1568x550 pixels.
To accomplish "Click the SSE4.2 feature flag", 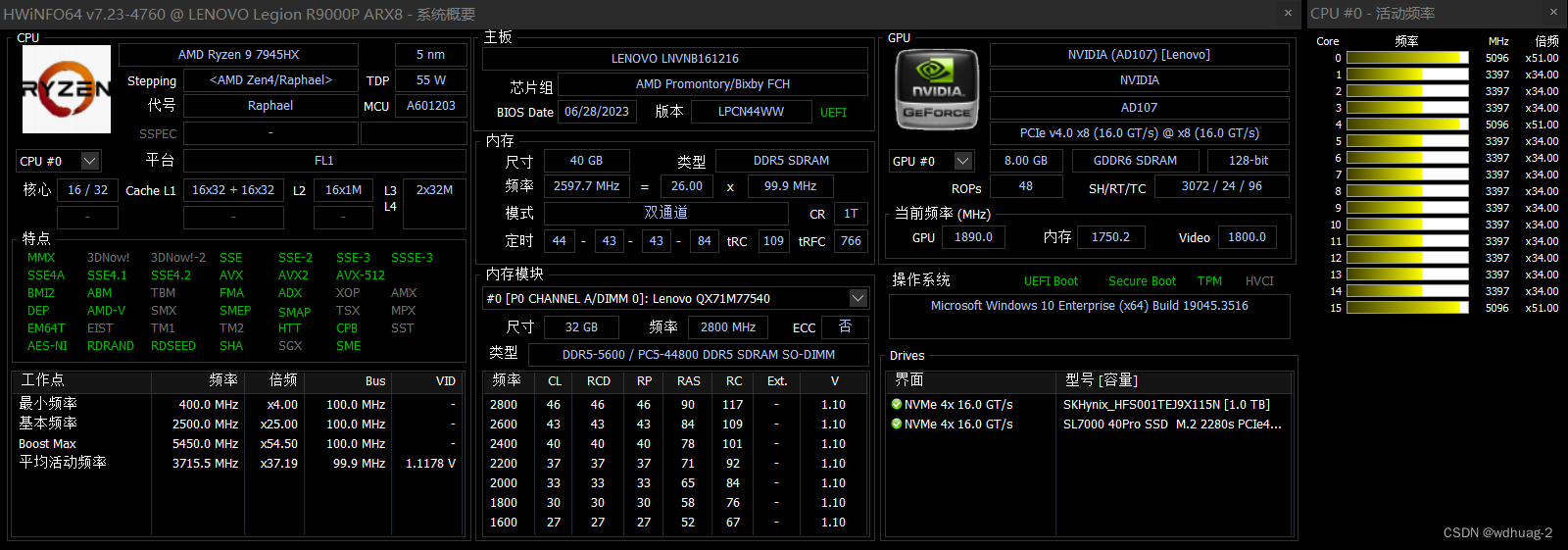I will click(171, 275).
